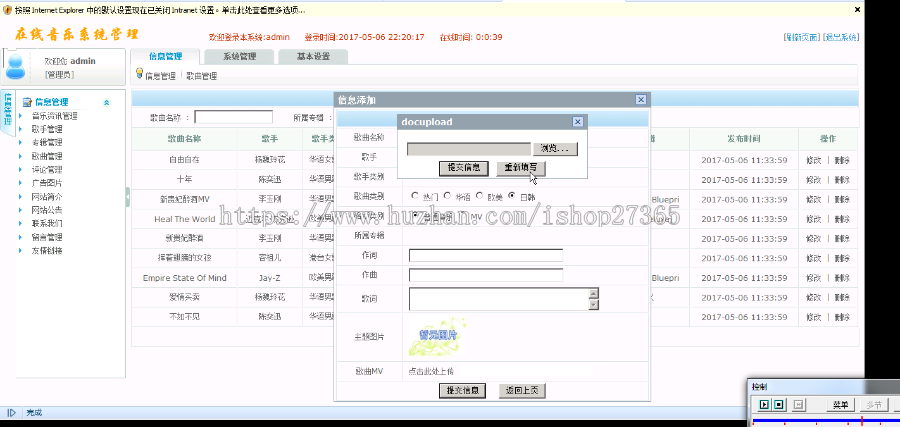Image resolution: width=900 pixels, height=427 pixels.
Task: Click the 返回上页 button
Action: (522, 391)
